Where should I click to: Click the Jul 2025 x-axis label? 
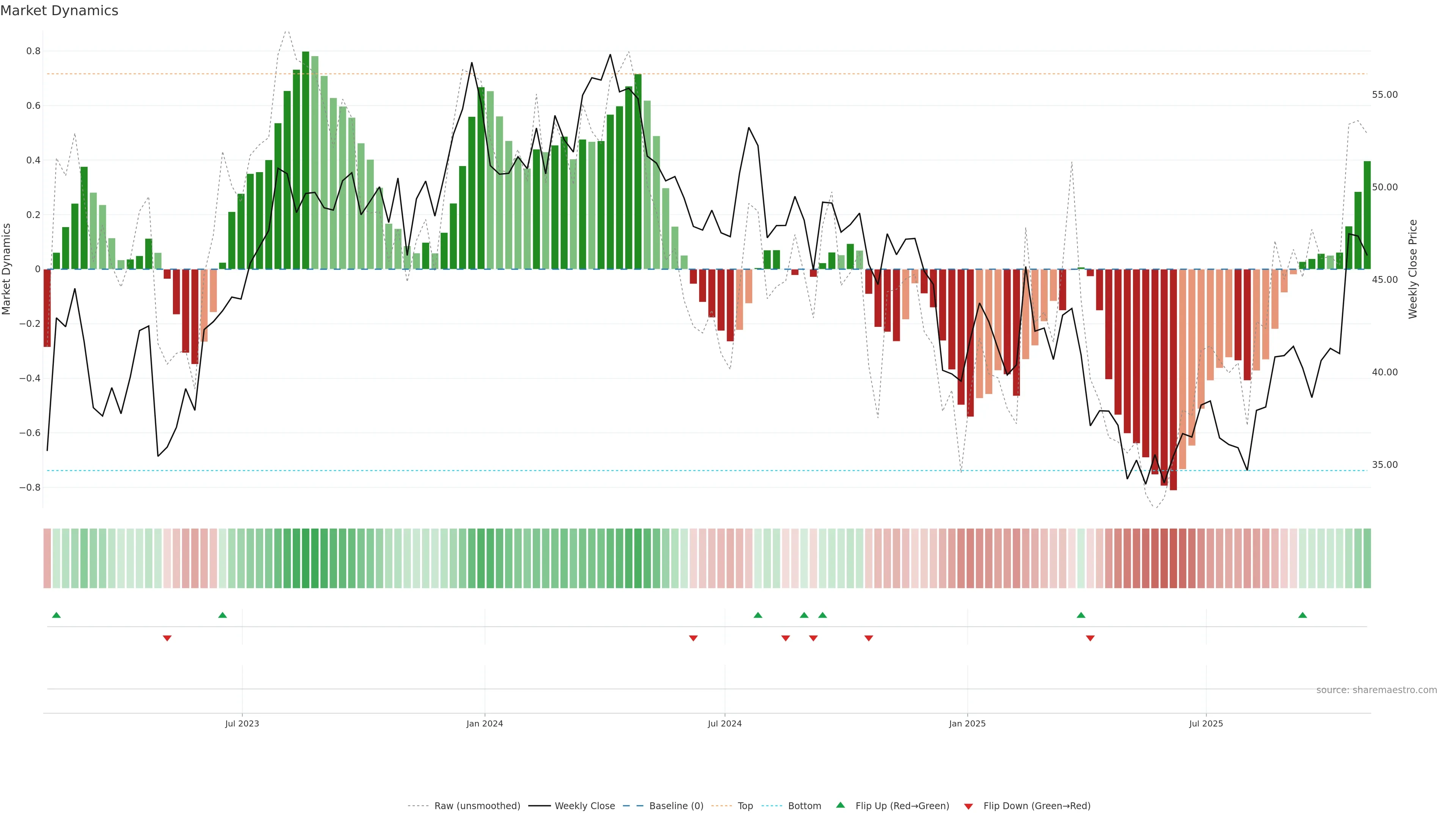(x=1206, y=723)
